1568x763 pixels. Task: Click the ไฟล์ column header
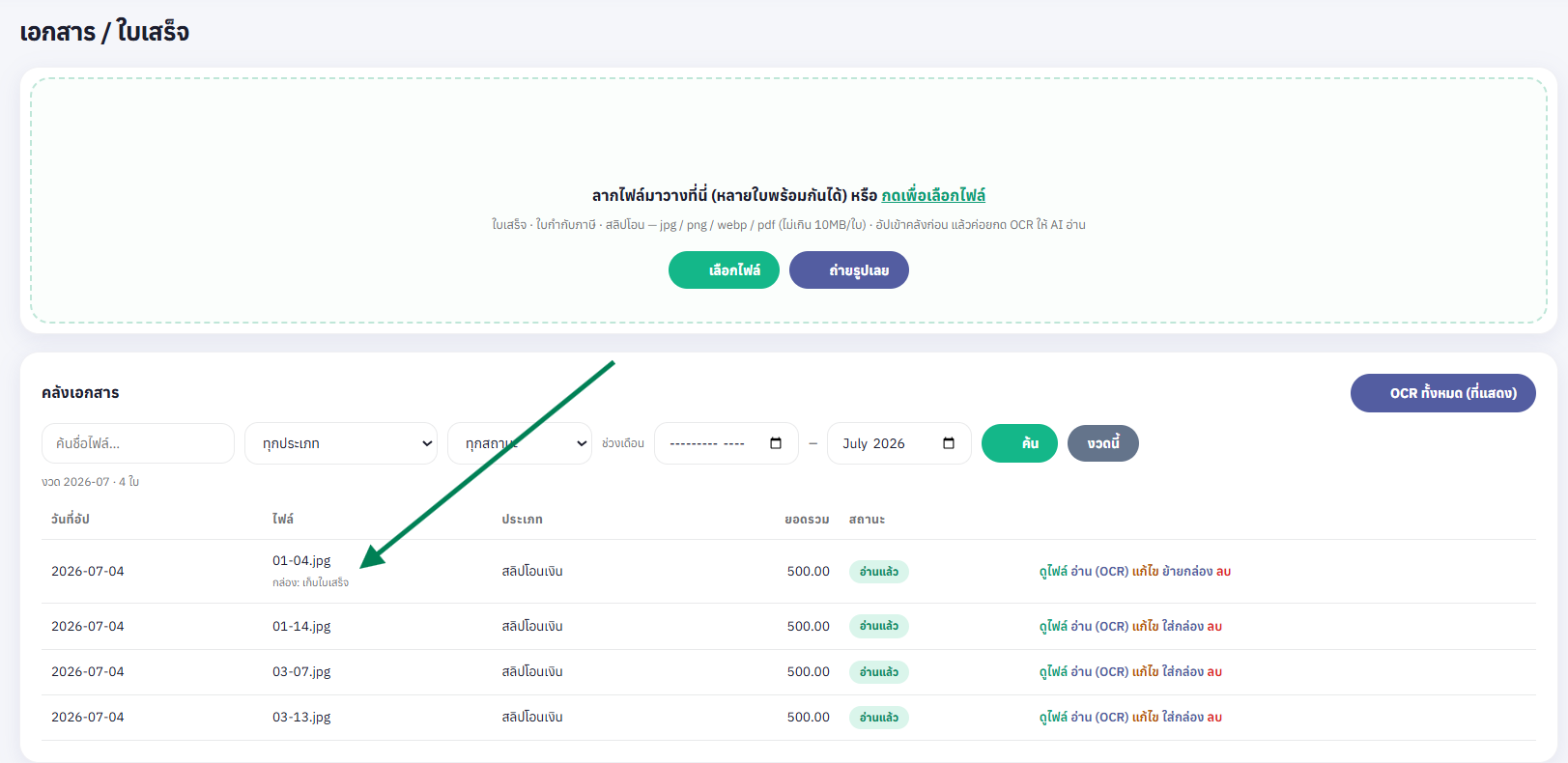[283, 519]
